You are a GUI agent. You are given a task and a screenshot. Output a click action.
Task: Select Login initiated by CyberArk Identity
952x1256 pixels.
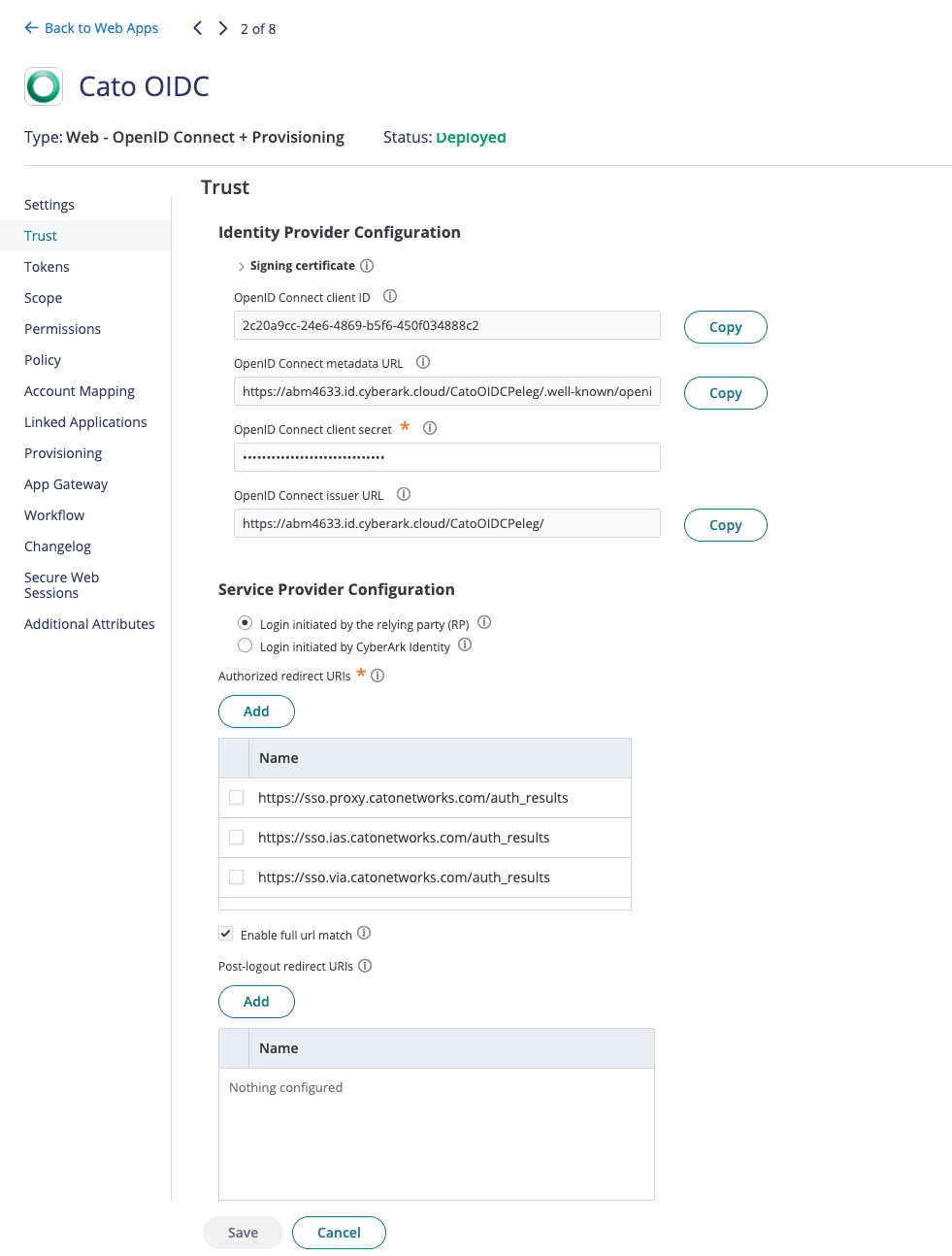[245, 645]
